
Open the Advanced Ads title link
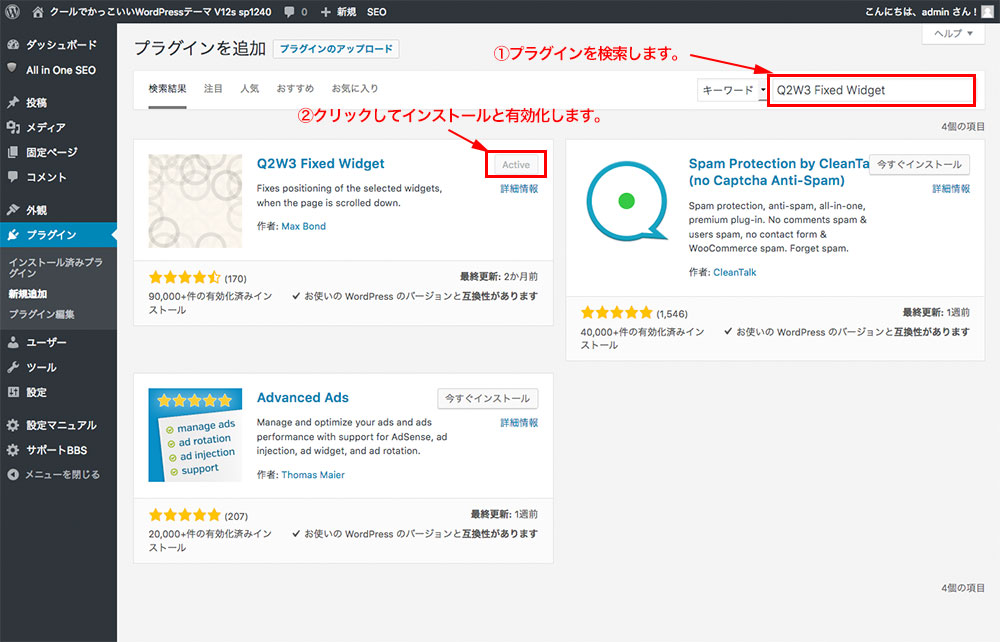click(x=302, y=397)
